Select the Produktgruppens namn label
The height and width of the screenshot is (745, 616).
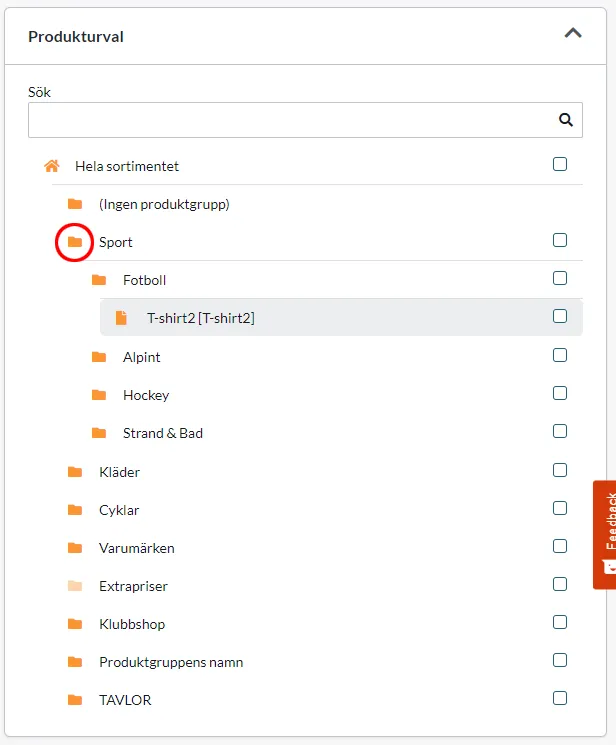171,662
